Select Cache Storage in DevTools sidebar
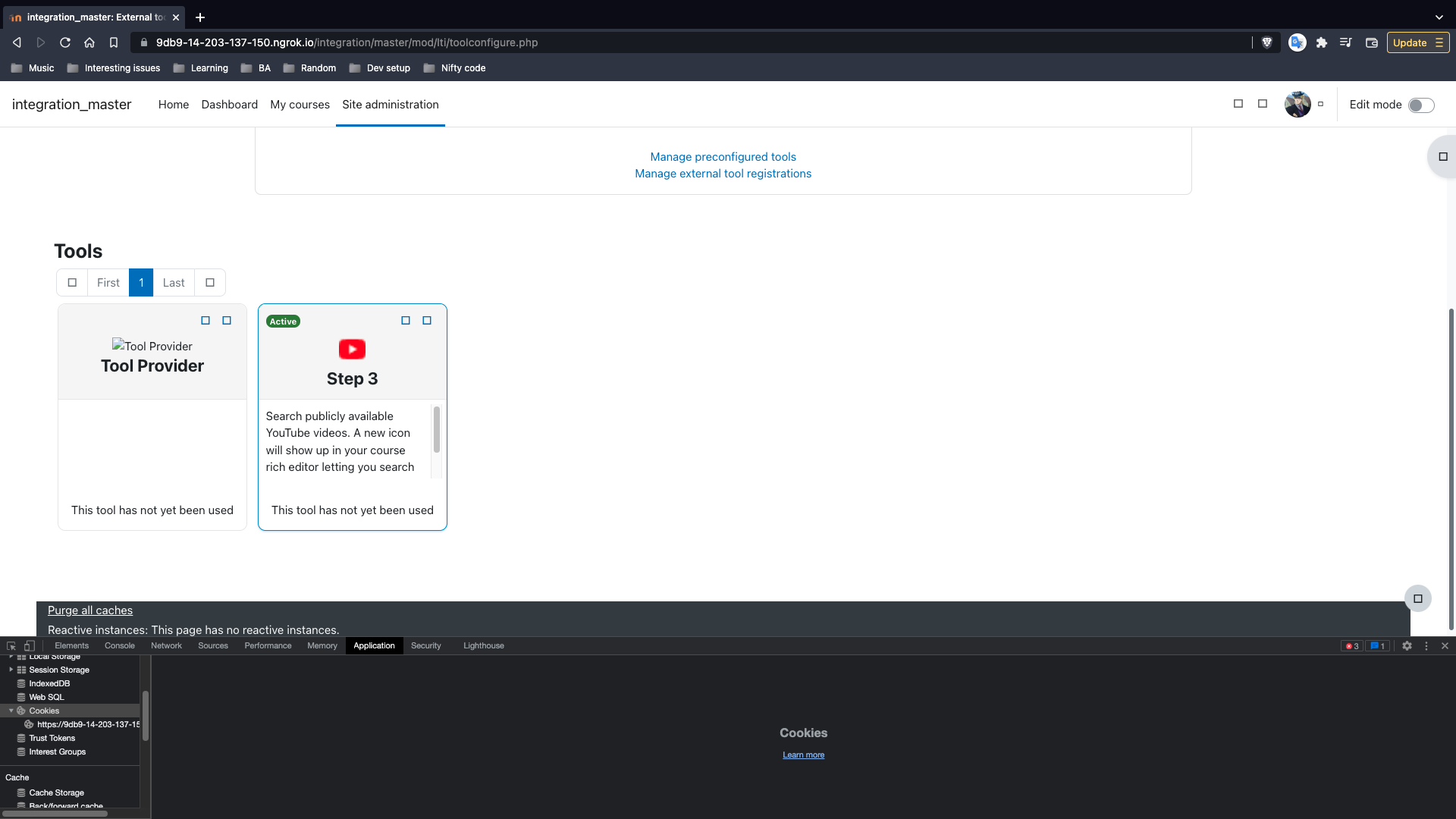 (x=56, y=793)
